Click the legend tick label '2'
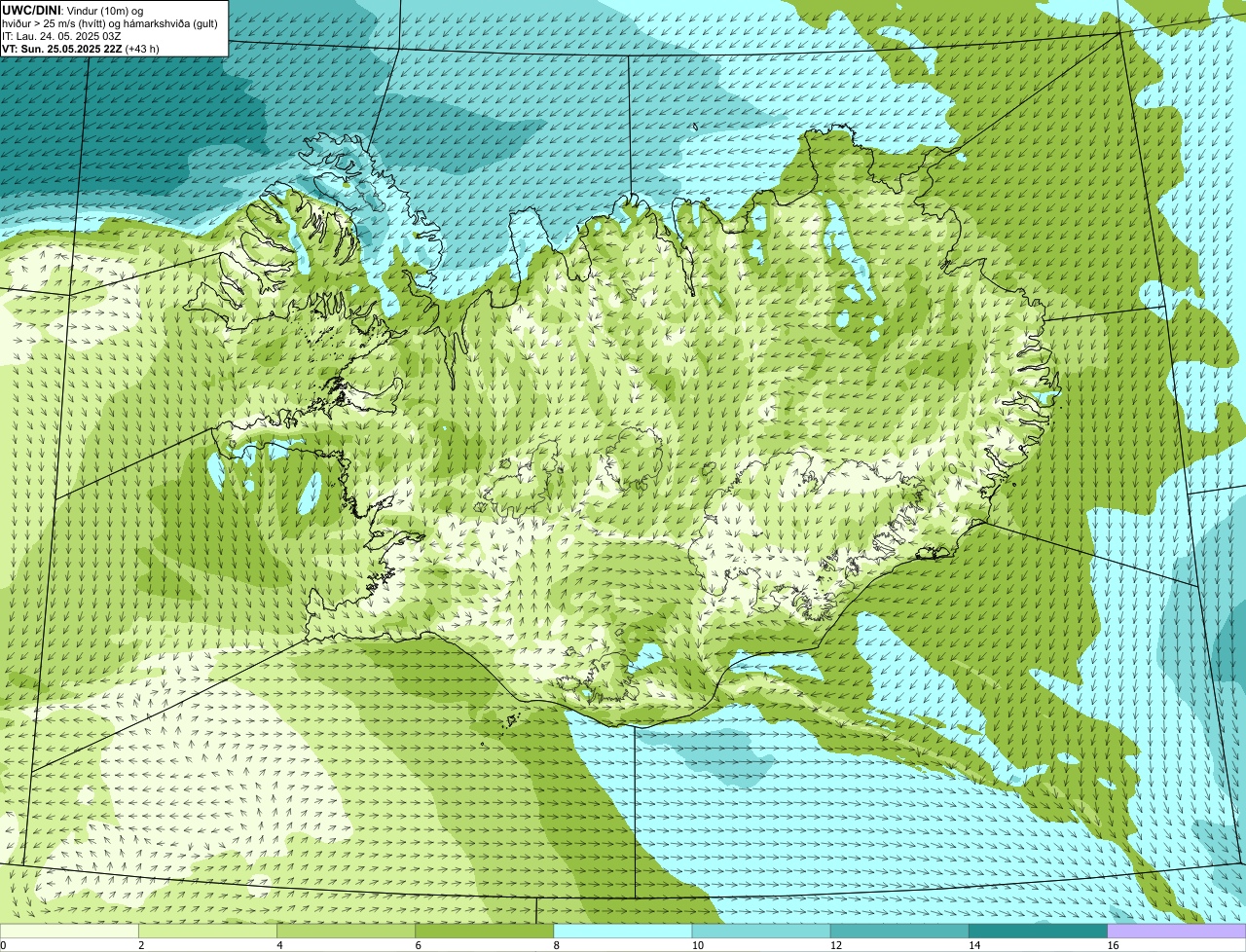Screen dimensions: 1246x952 [x=141, y=945]
